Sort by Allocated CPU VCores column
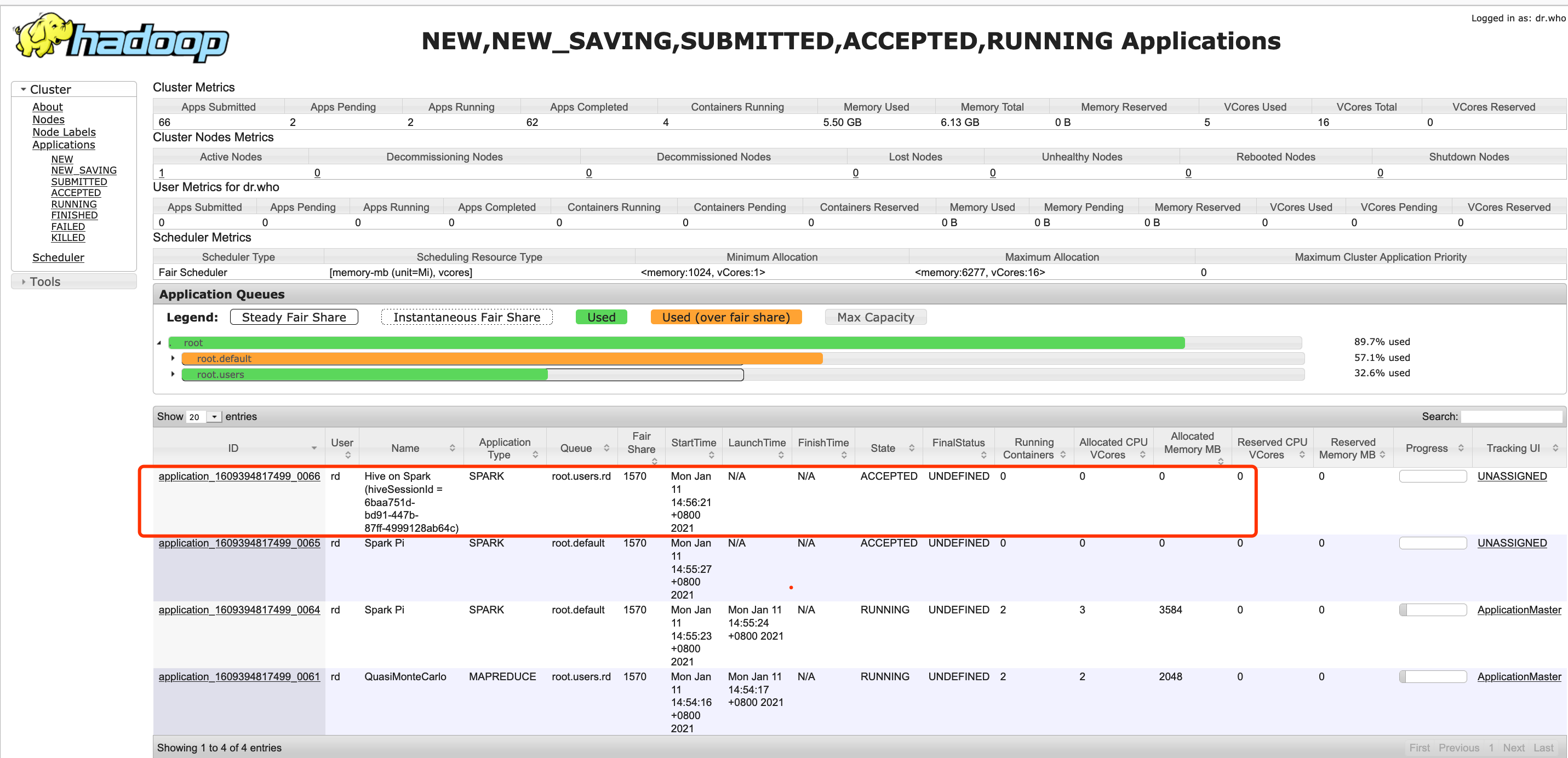The height and width of the screenshot is (758, 1568). coord(1113,448)
